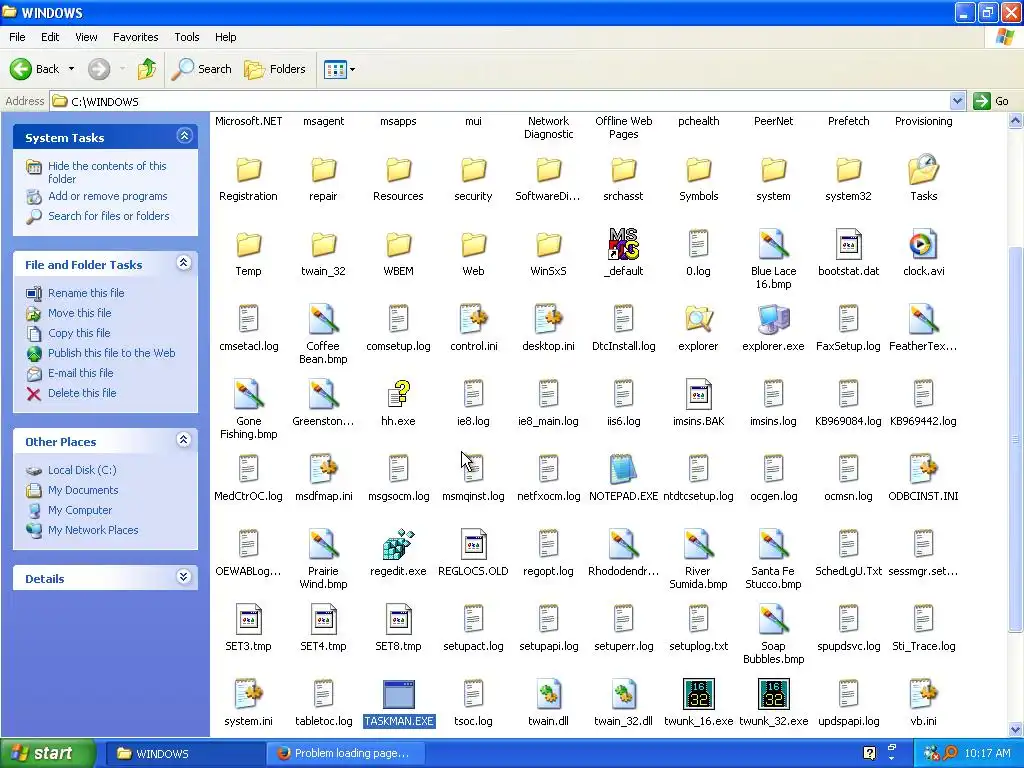The image size is (1024, 768).
Task: Toggle the Folders pane button
Action: tap(274, 69)
